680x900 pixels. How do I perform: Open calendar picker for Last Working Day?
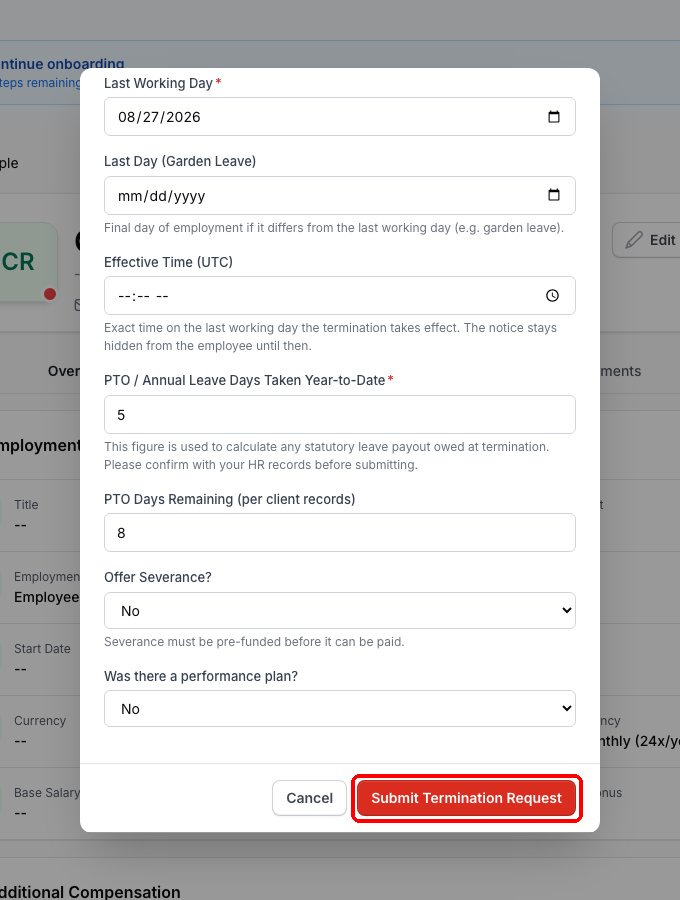[553, 117]
